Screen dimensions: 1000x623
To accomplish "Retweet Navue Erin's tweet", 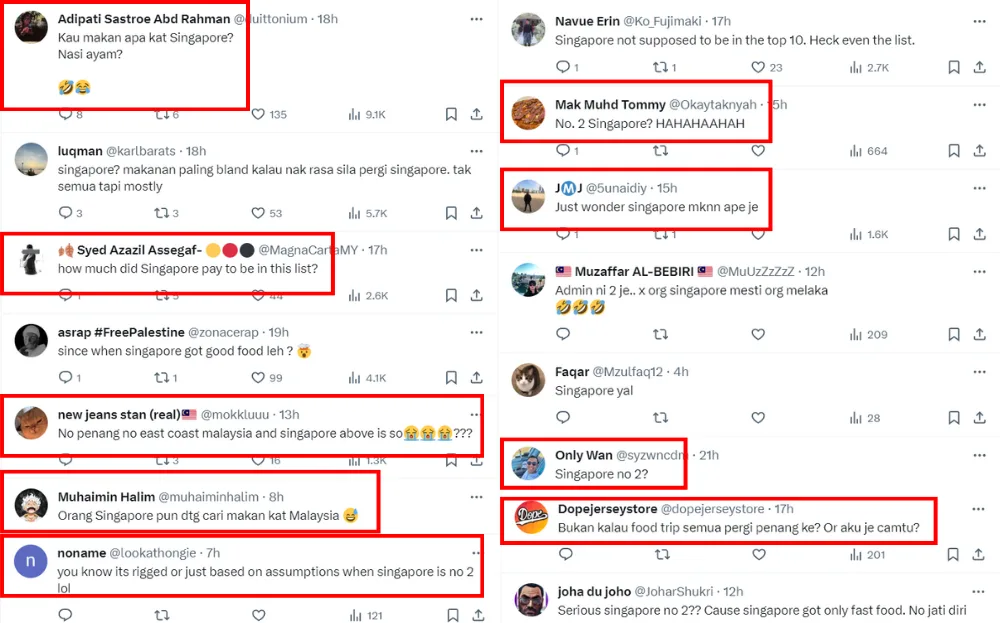I will pos(660,67).
